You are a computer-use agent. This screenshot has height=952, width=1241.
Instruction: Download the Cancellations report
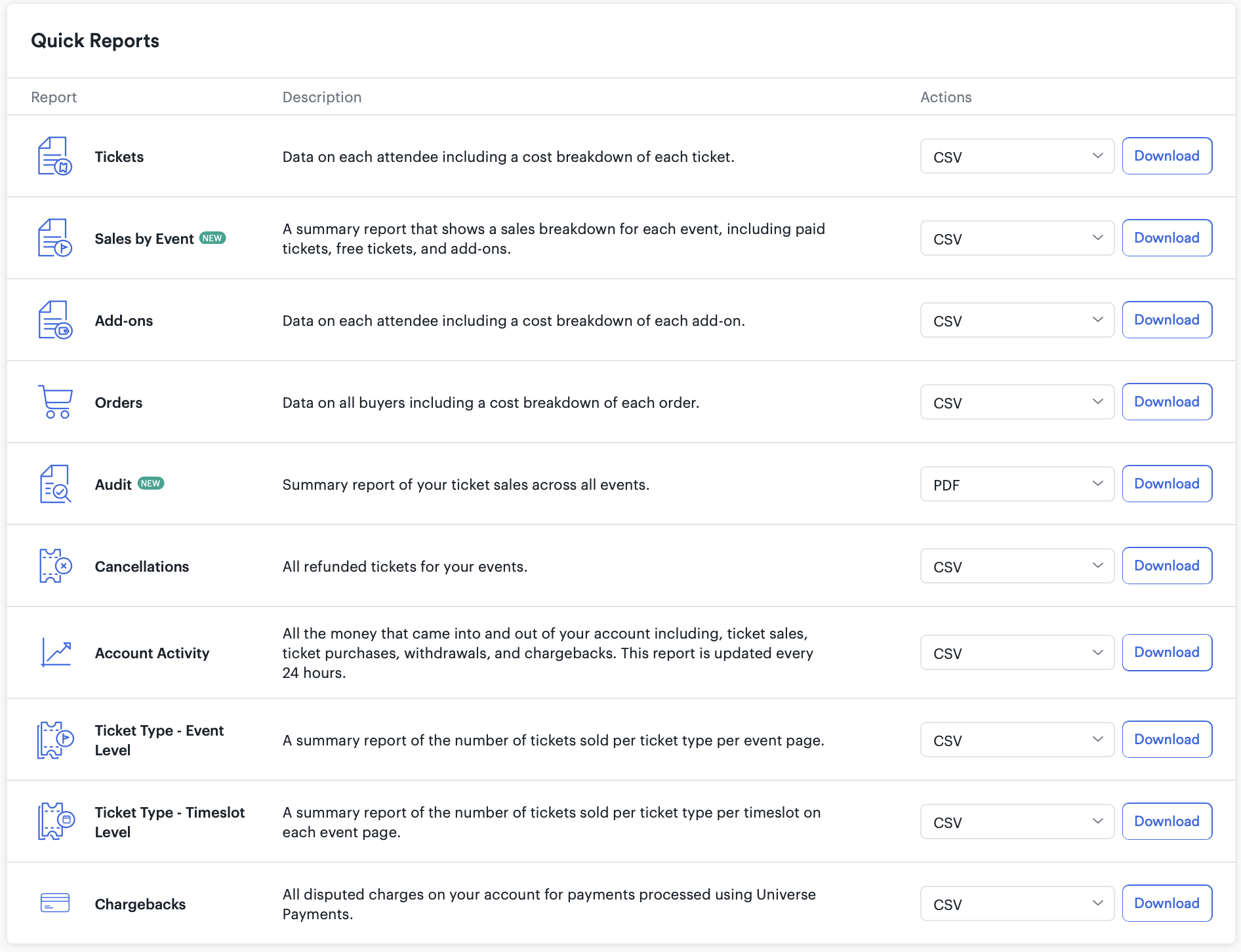(x=1166, y=566)
